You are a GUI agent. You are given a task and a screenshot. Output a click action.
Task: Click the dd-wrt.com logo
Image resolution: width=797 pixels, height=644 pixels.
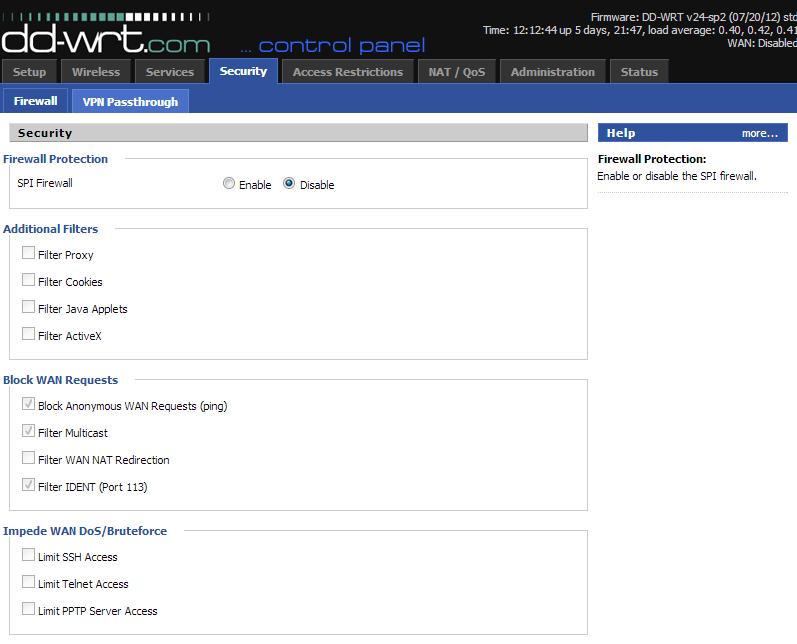(x=105, y=38)
